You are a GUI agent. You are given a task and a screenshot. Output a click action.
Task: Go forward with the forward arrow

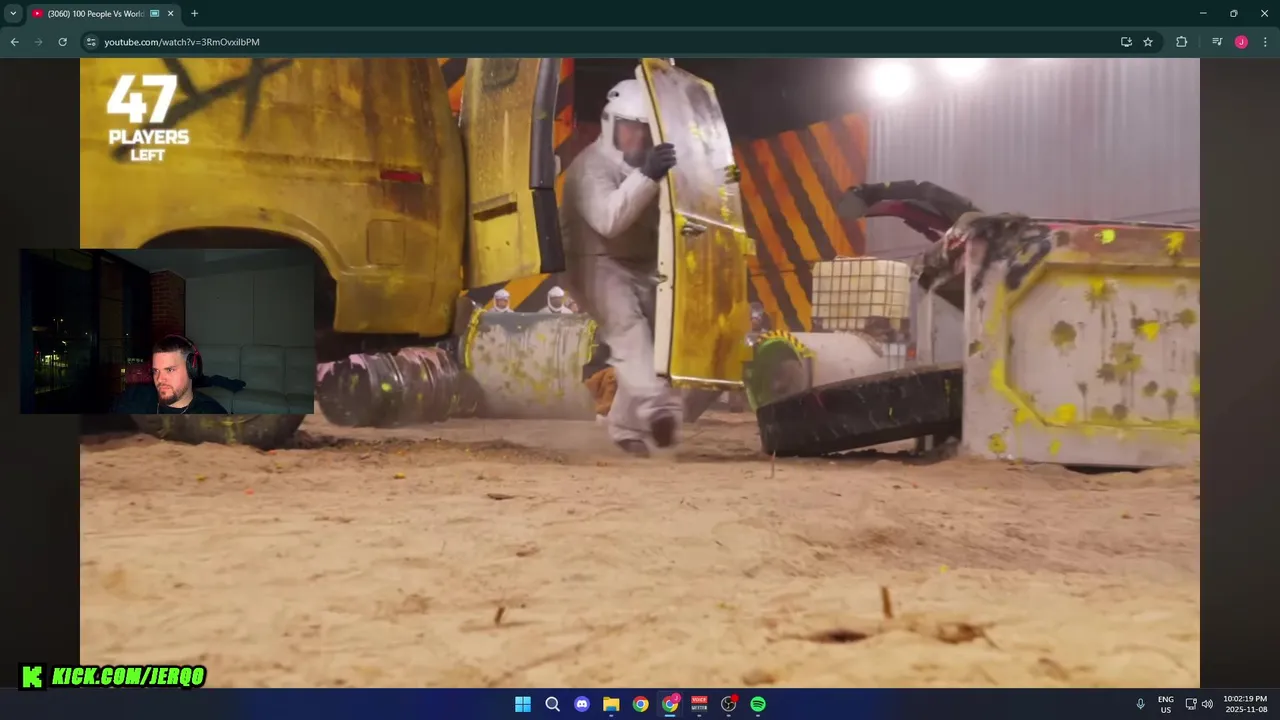[x=38, y=42]
